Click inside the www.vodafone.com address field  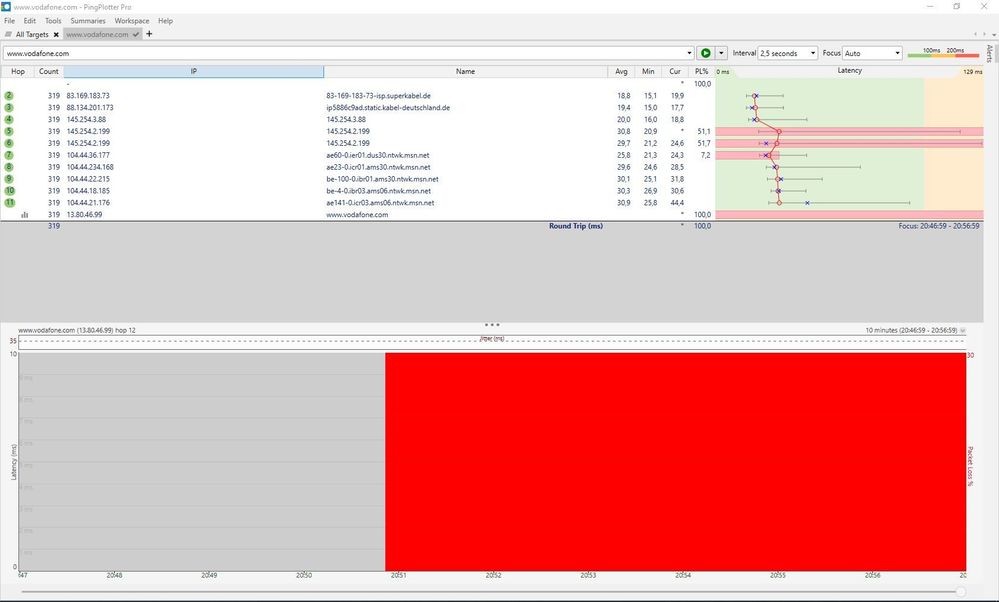tap(300, 53)
